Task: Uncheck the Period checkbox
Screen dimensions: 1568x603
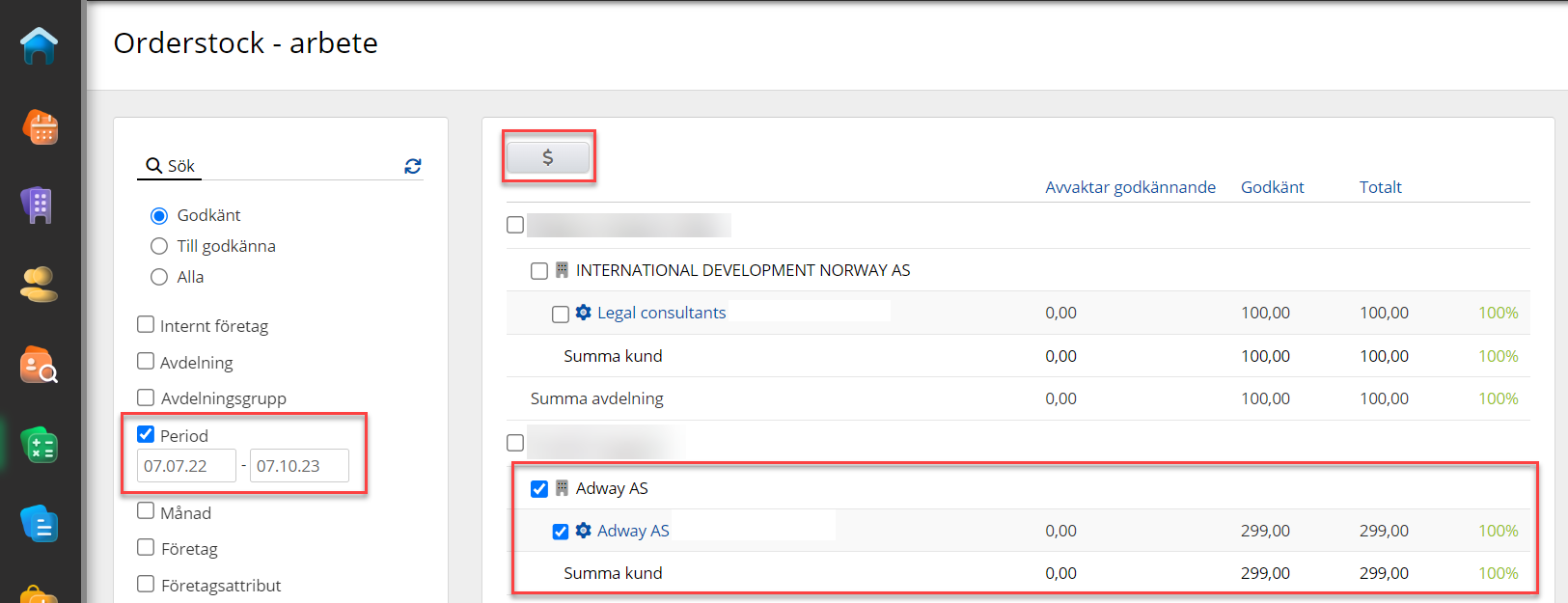Action: (146, 434)
